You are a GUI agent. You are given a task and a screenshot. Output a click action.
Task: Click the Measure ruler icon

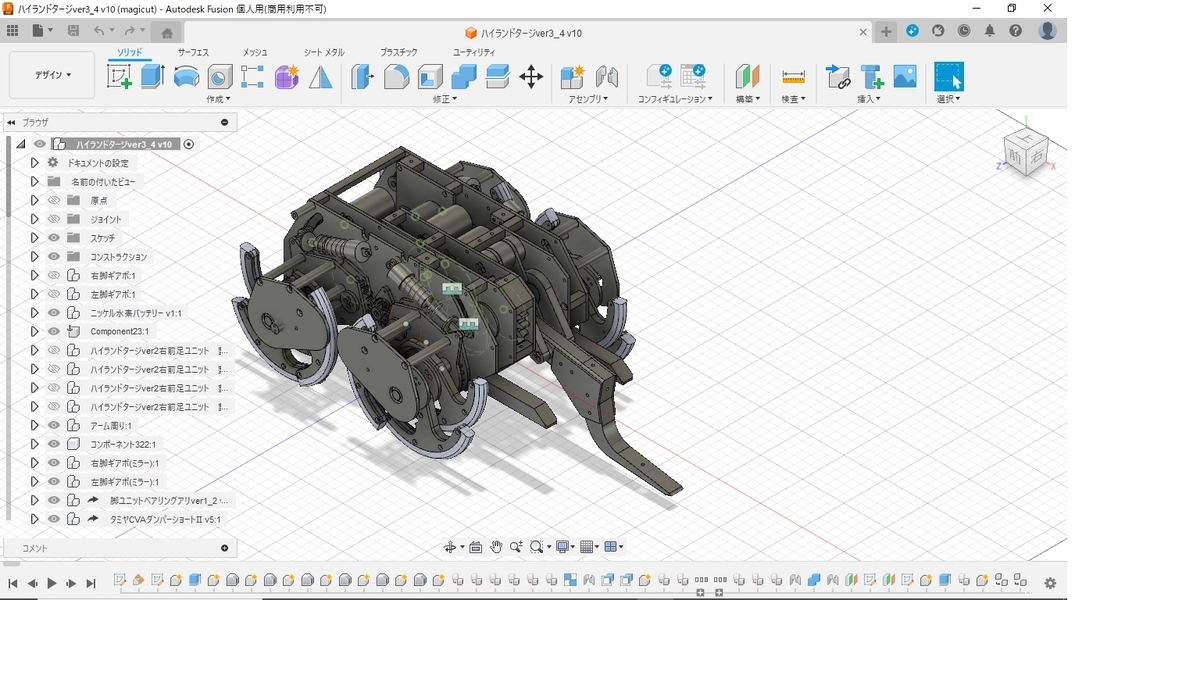click(x=793, y=77)
